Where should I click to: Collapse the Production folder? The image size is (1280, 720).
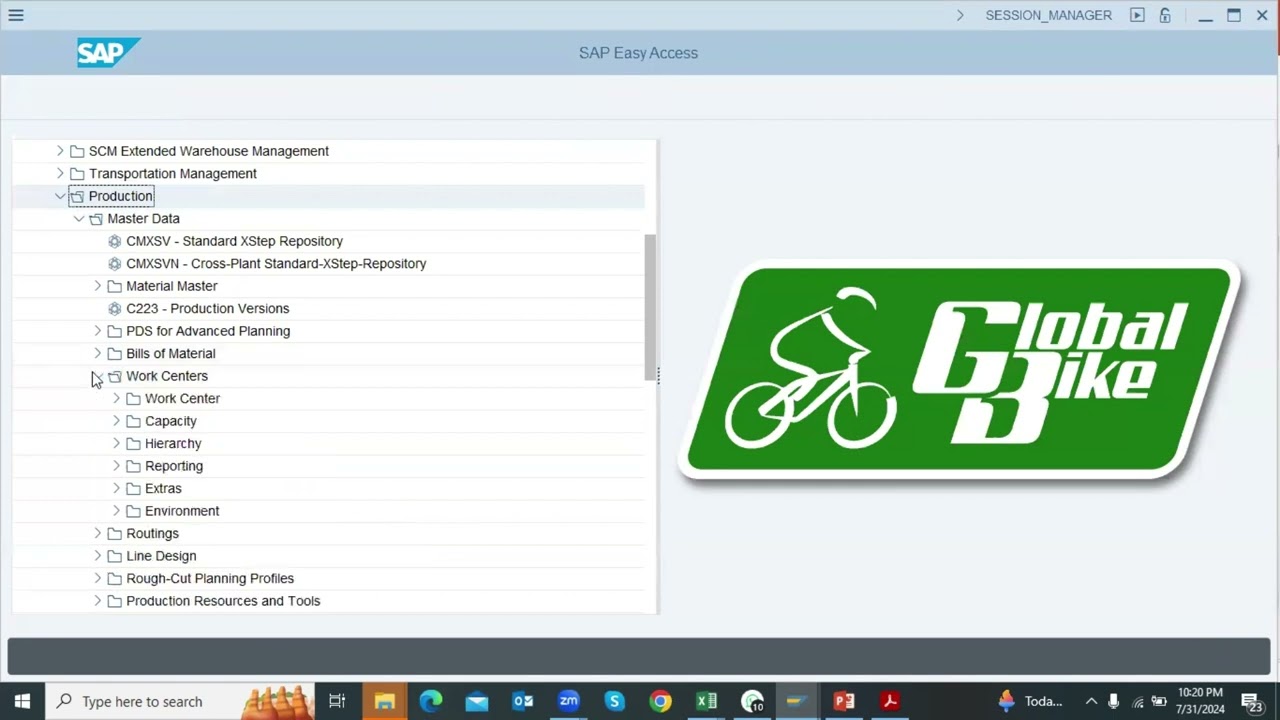pos(60,196)
